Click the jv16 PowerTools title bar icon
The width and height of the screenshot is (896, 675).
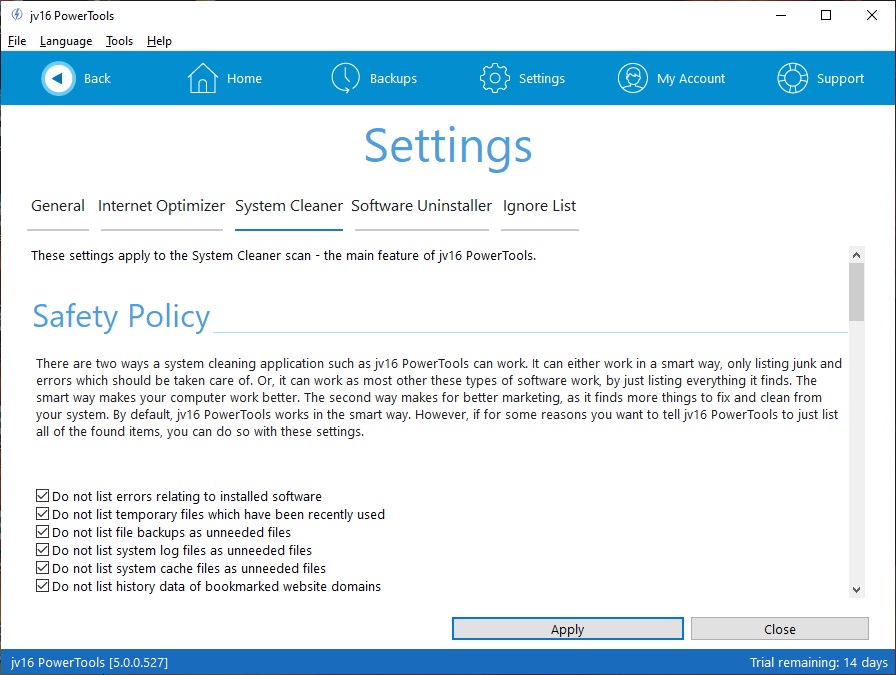click(17, 15)
